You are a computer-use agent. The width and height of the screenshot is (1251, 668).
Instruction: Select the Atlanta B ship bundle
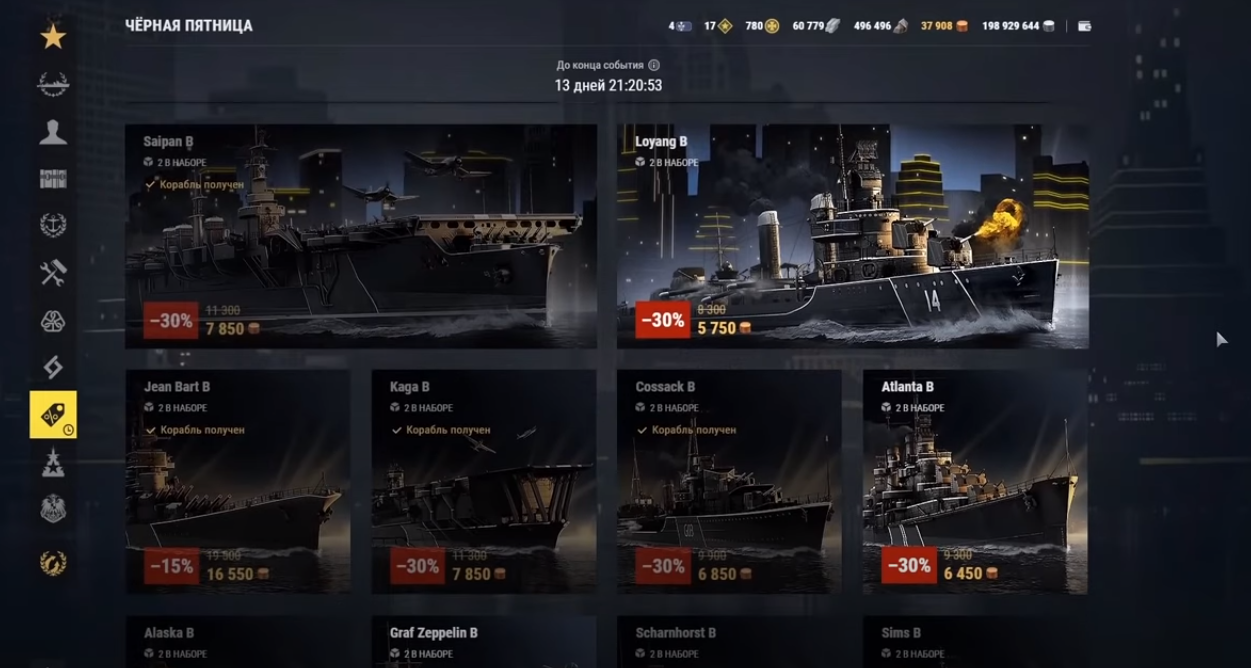tap(975, 482)
